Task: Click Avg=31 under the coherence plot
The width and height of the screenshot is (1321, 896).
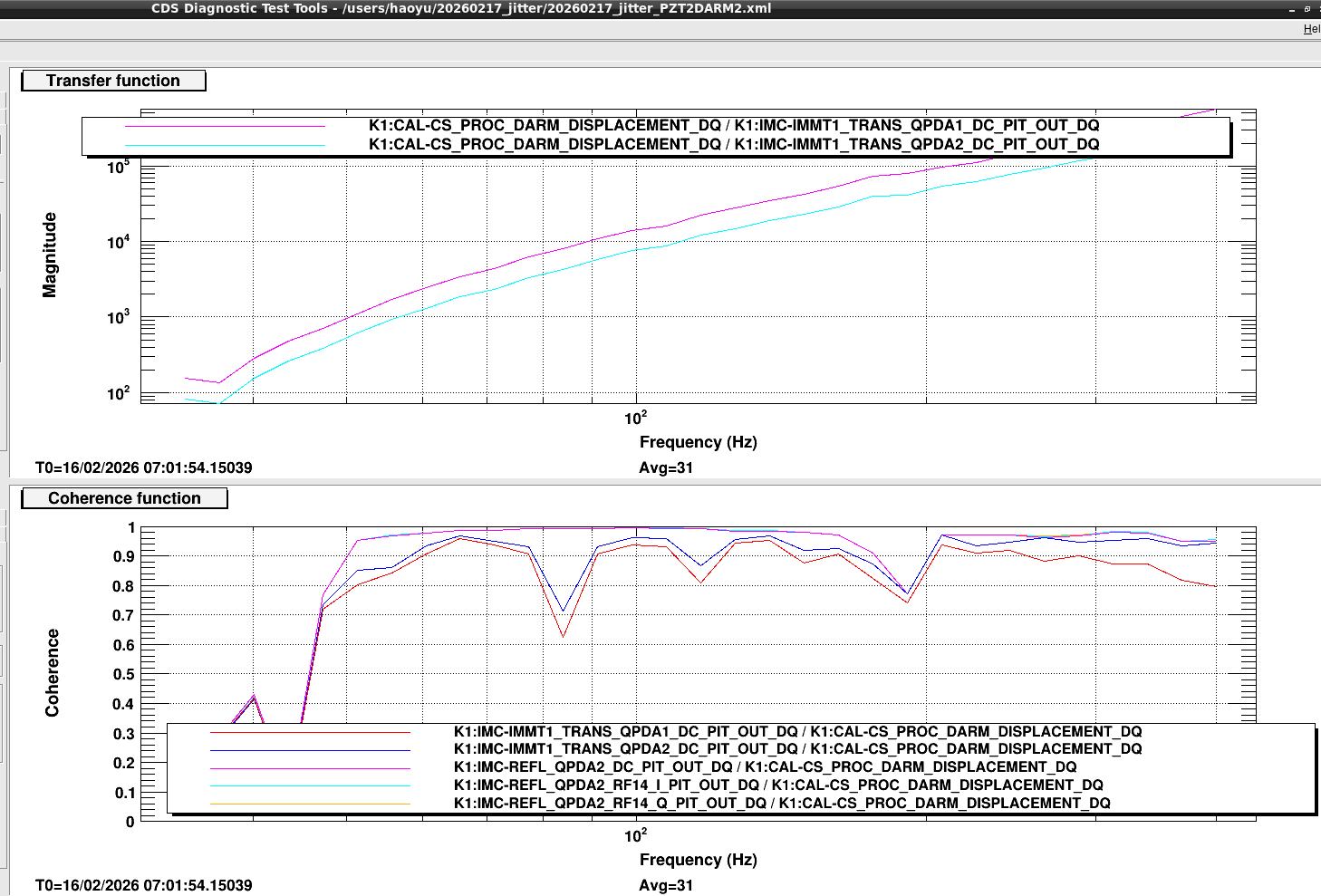Action: (x=665, y=885)
